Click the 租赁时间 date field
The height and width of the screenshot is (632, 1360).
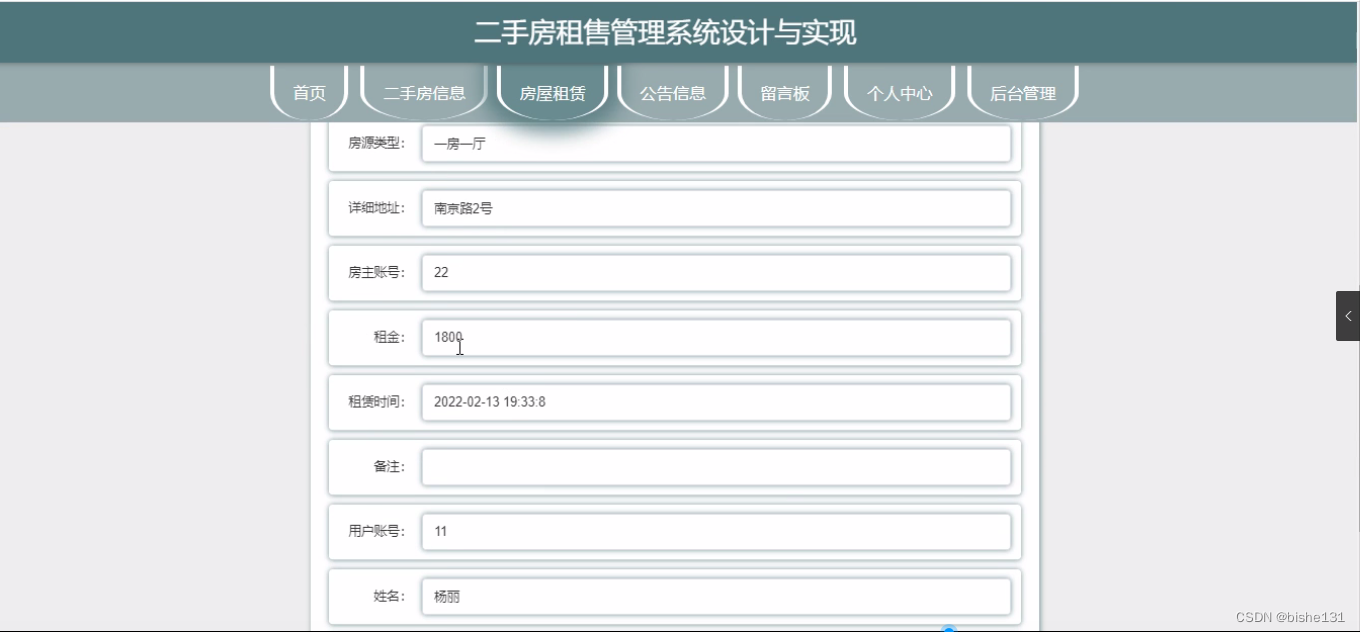(716, 402)
